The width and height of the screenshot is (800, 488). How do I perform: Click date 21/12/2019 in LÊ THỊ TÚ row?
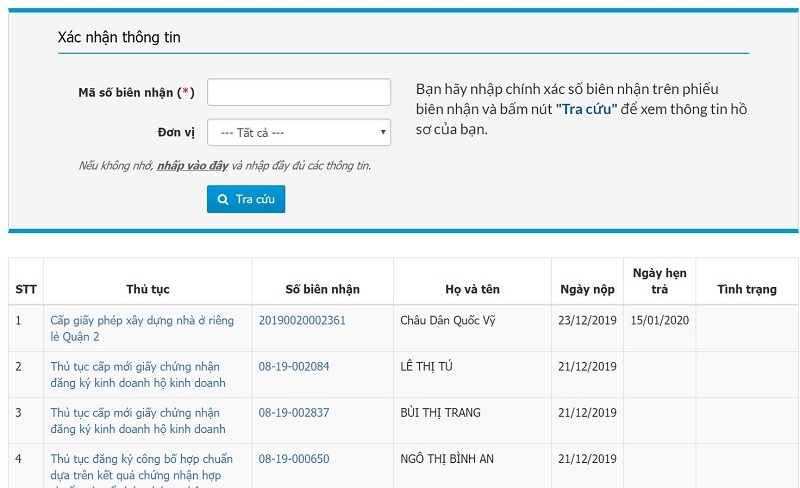587,367
